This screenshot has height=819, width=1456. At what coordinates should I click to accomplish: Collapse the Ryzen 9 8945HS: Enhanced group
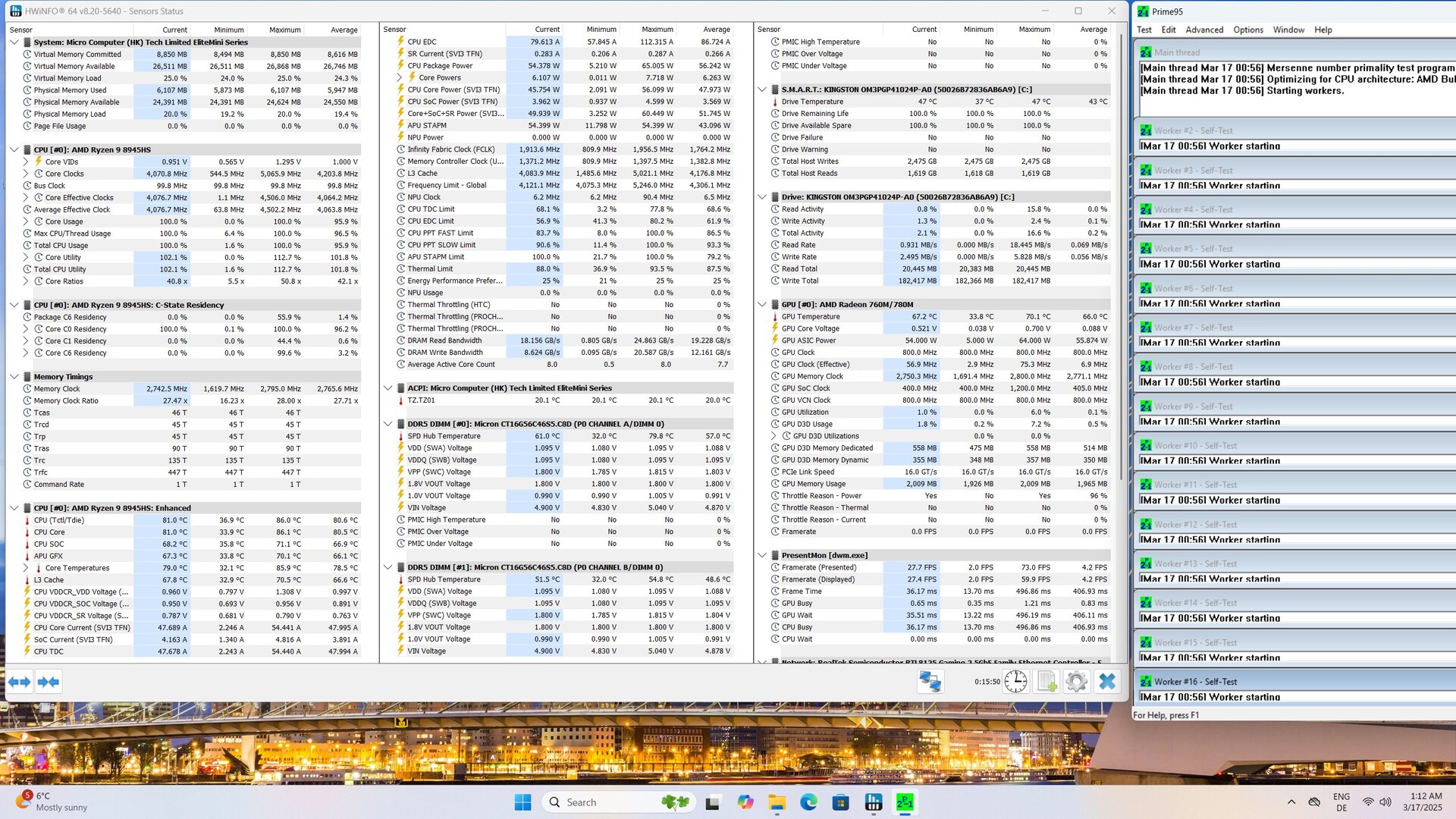(x=14, y=508)
